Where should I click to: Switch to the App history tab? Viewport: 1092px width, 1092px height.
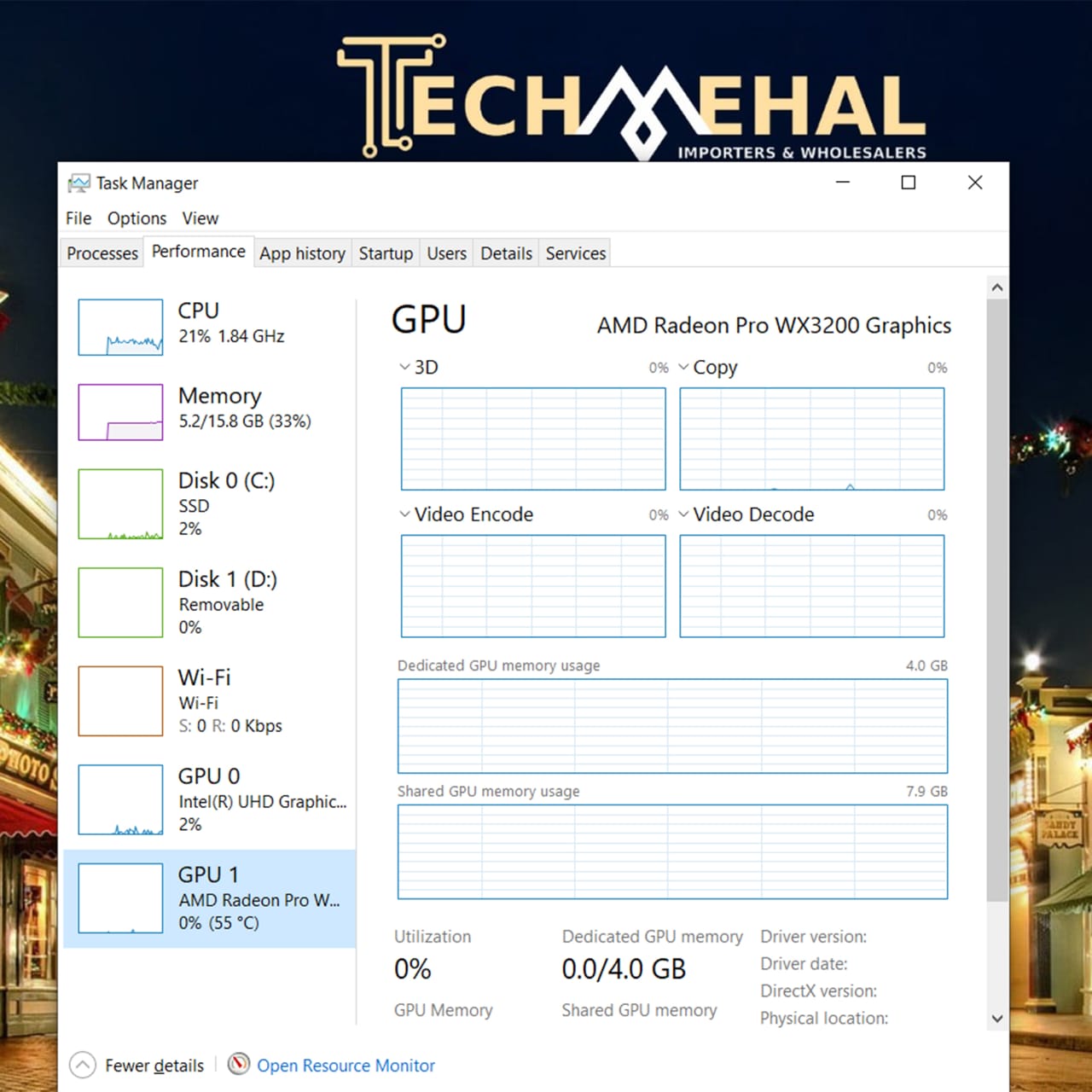click(303, 253)
